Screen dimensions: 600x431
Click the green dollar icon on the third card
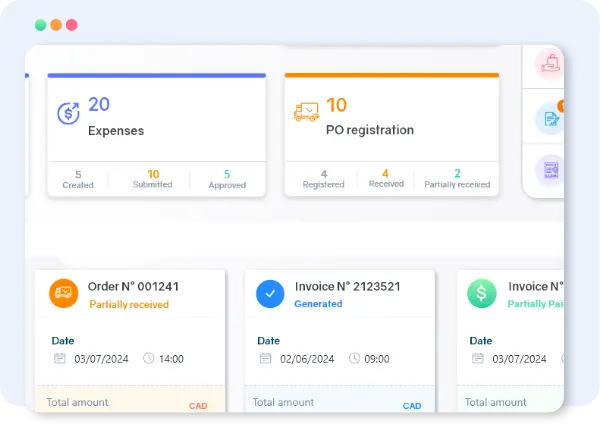click(481, 293)
